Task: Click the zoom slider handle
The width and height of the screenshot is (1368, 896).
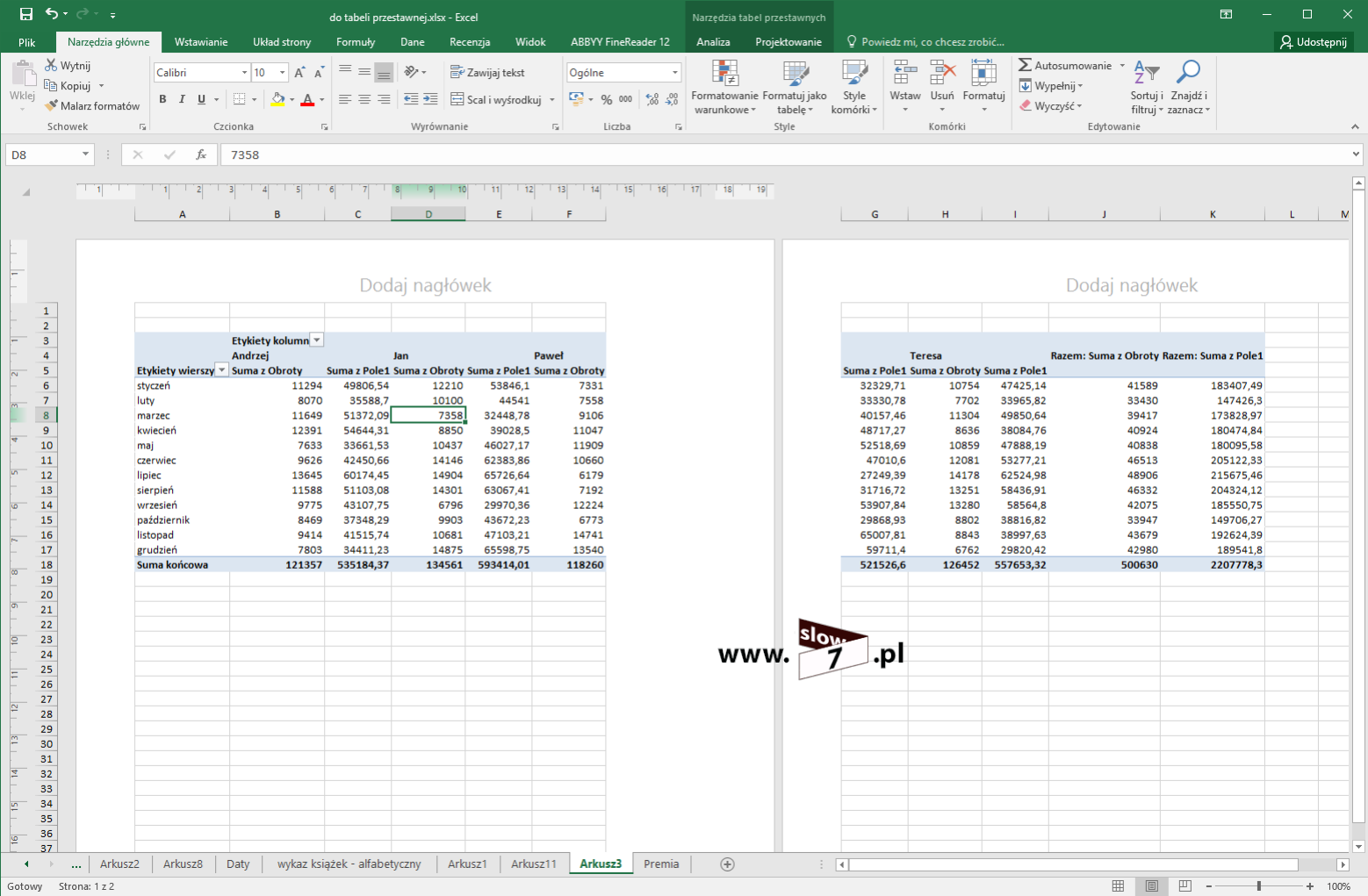Action: click(x=1259, y=886)
